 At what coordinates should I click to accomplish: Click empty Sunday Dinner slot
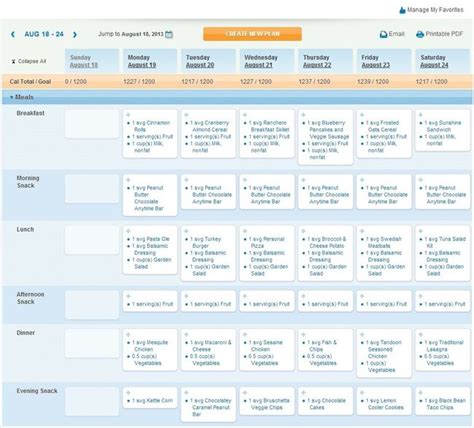92,344
